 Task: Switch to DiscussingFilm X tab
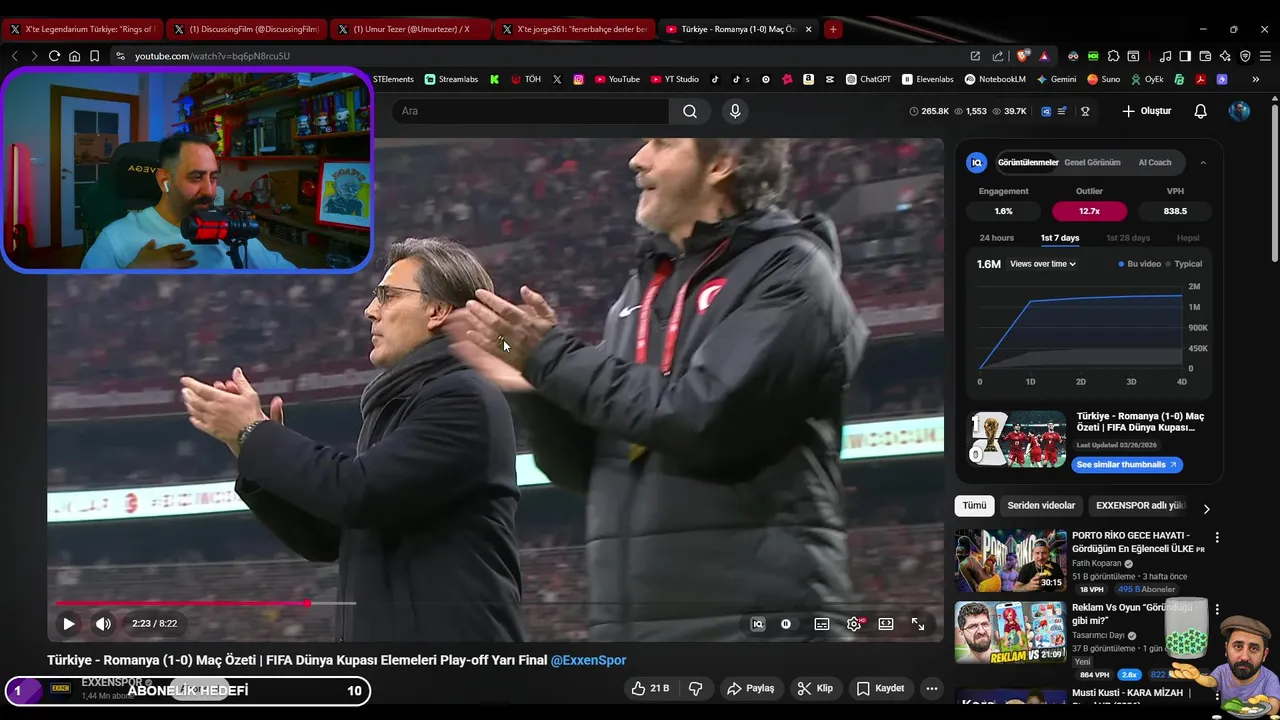pyautogui.click(x=245, y=29)
